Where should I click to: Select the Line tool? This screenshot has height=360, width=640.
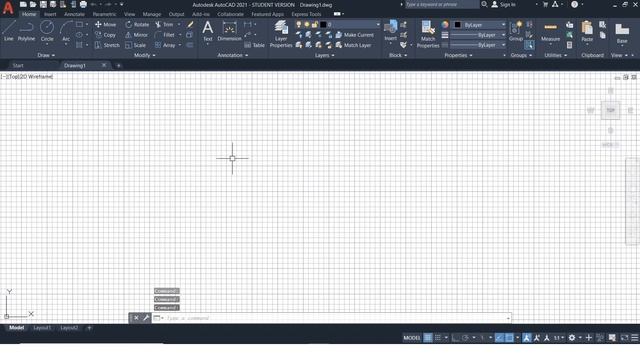click(x=9, y=31)
